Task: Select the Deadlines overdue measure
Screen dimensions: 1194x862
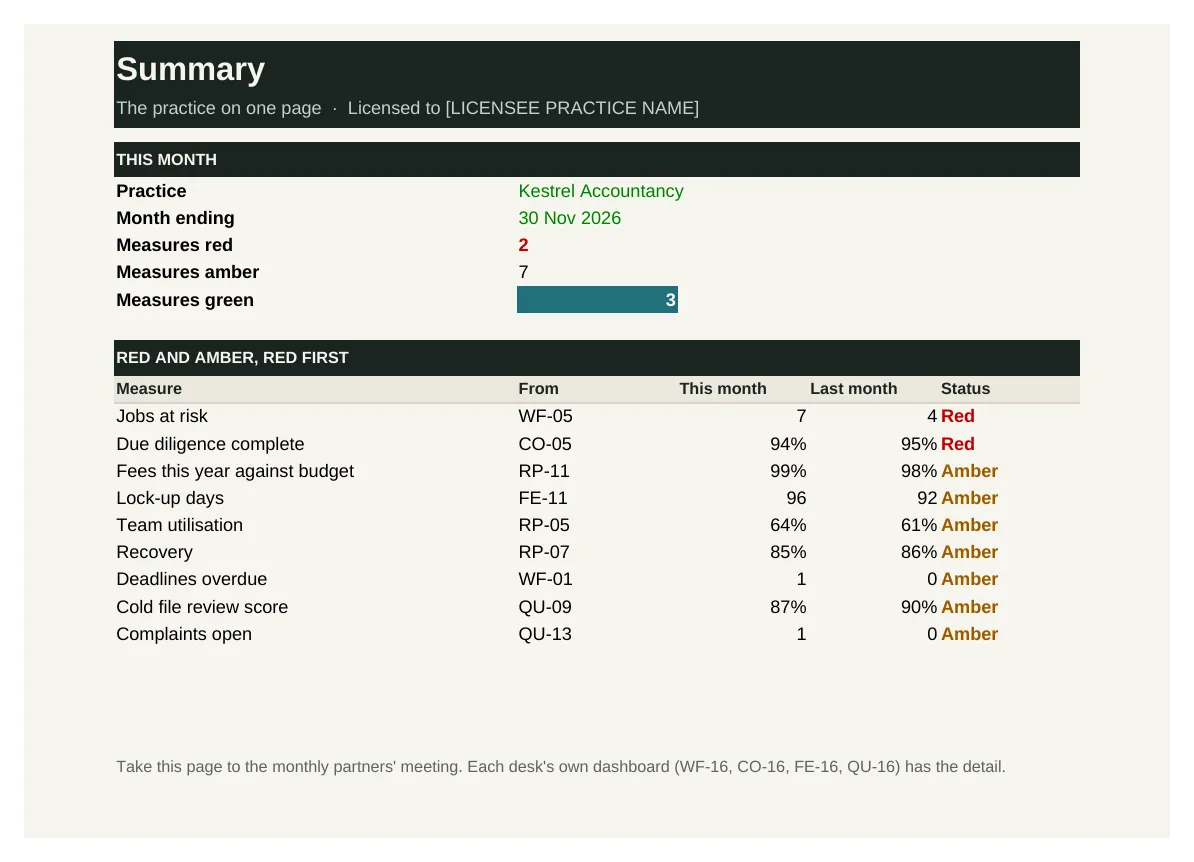Action: (x=192, y=579)
